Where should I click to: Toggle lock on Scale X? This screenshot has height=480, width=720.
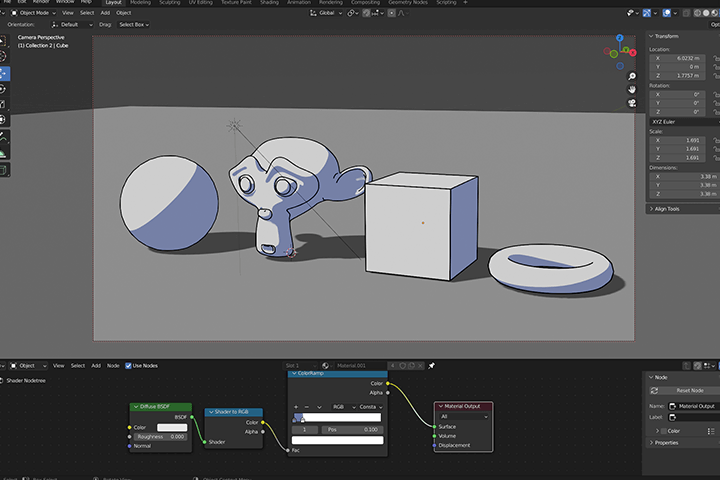click(715, 140)
